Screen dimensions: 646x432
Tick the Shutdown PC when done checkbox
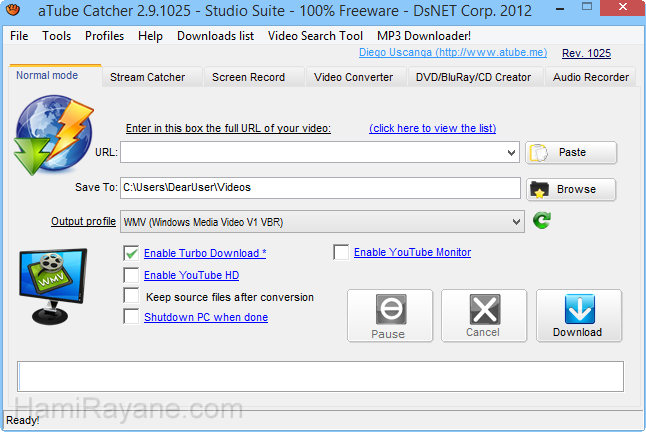tap(131, 316)
